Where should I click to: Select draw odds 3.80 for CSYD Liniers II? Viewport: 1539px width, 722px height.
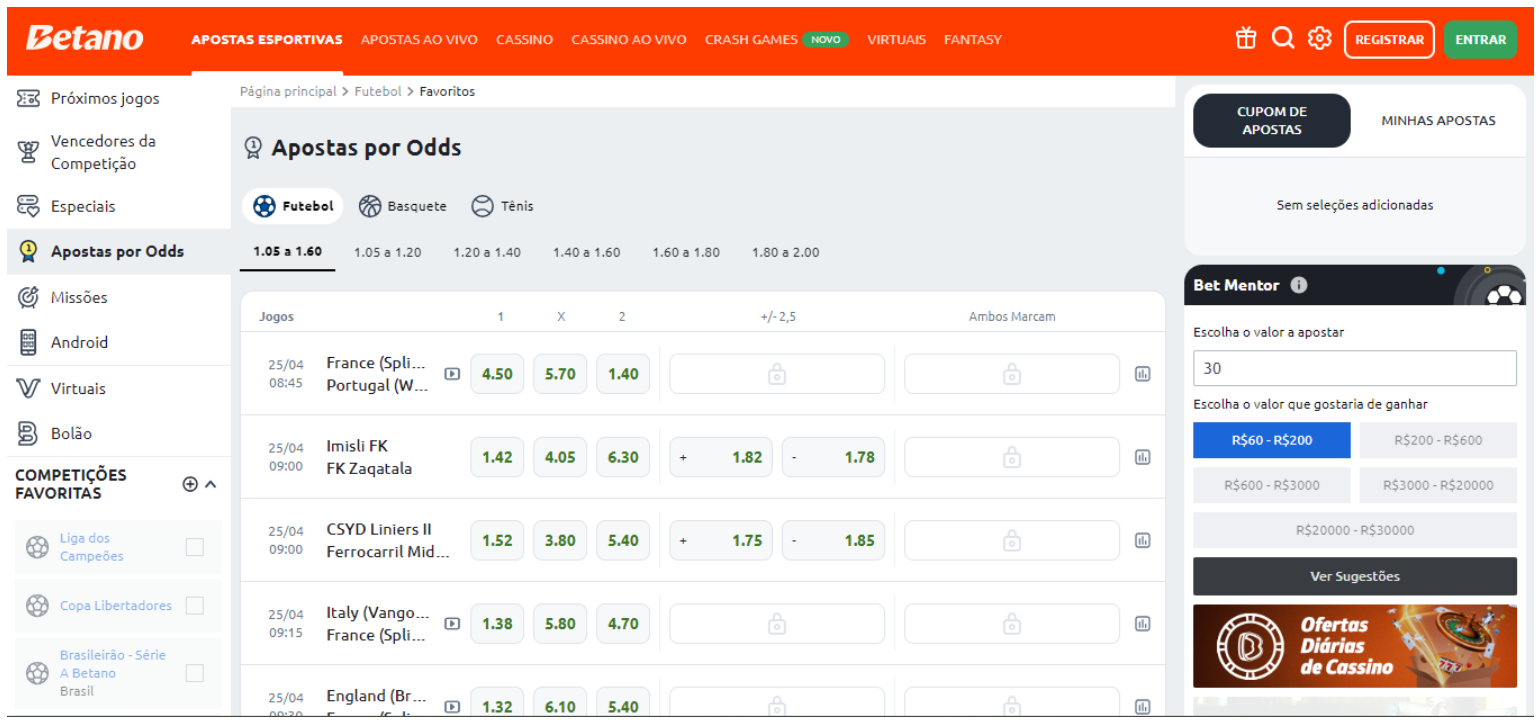(x=560, y=540)
